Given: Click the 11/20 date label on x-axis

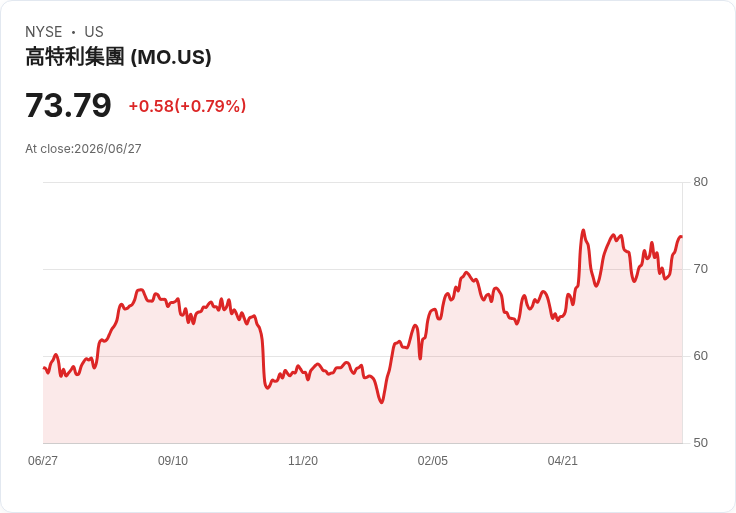Looking at the screenshot, I should coord(303,461).
